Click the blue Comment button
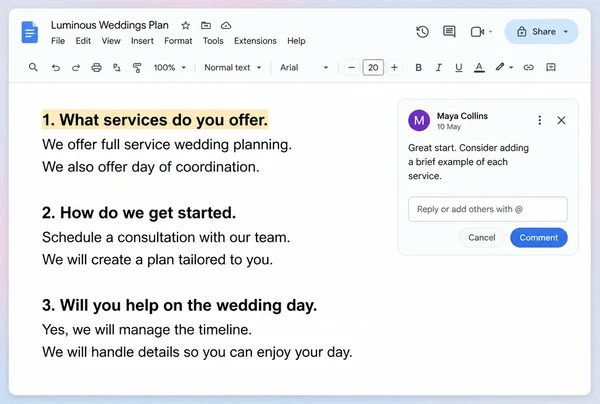The height and width of the screenshot is (404, 600). point(539,238)
